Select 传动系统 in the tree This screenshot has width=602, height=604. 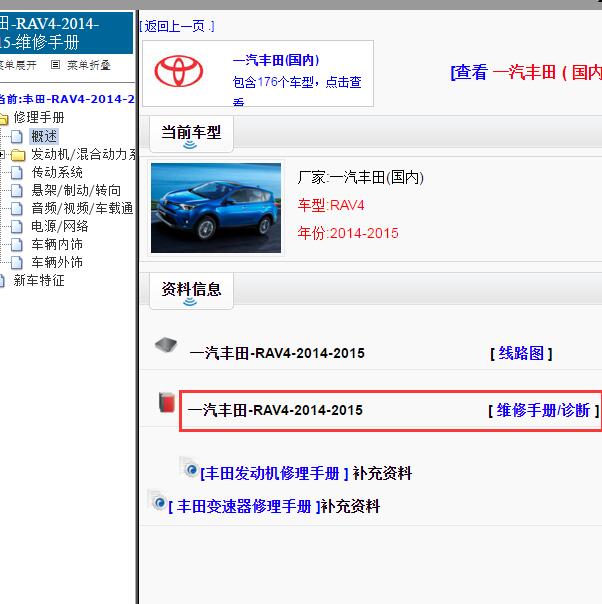pyautogui.click(x=57, y=172)
